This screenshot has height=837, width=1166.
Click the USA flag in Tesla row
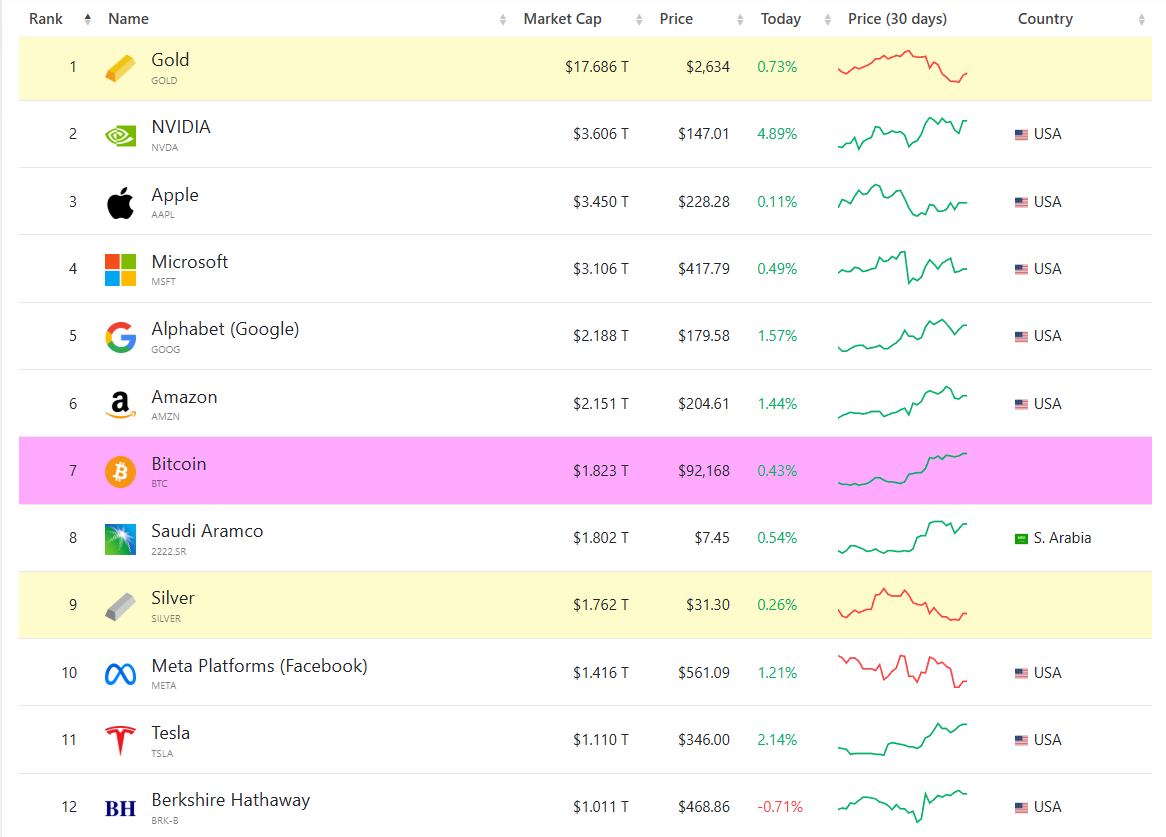point(1021,740)
